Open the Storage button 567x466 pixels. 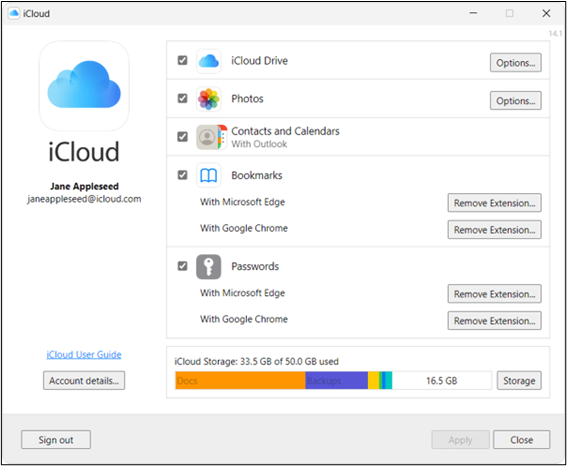pos(519,380)
